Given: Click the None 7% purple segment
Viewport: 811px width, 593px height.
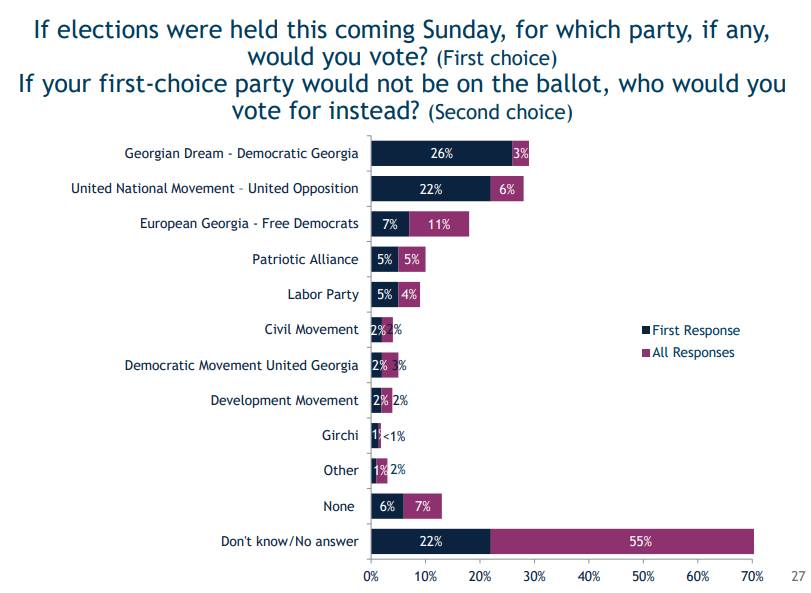Looking at the screenshot, I should point(423,506).
